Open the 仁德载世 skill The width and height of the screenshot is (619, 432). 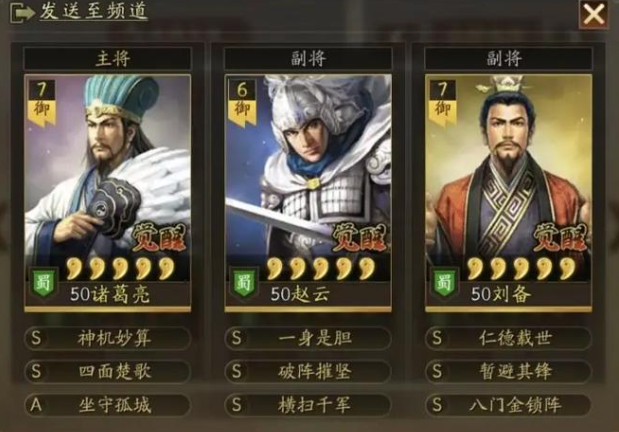tap(508, 338)
